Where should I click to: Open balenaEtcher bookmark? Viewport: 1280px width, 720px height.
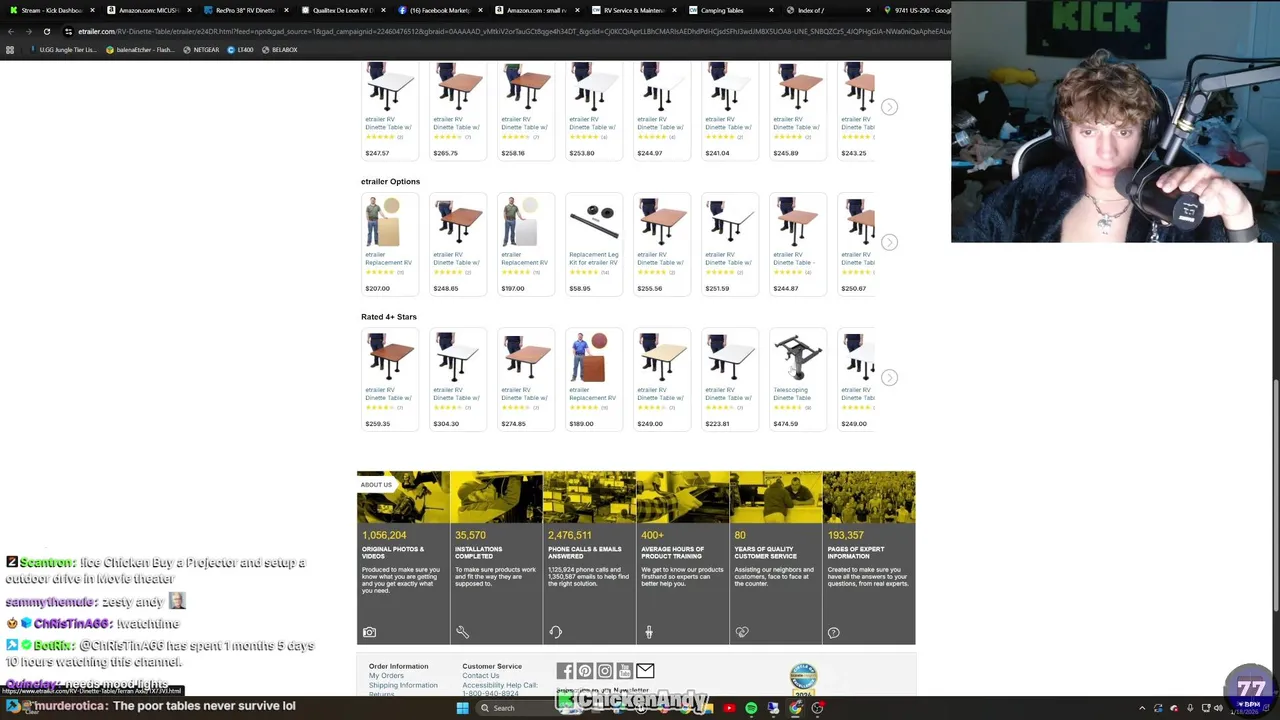[139, 50]
